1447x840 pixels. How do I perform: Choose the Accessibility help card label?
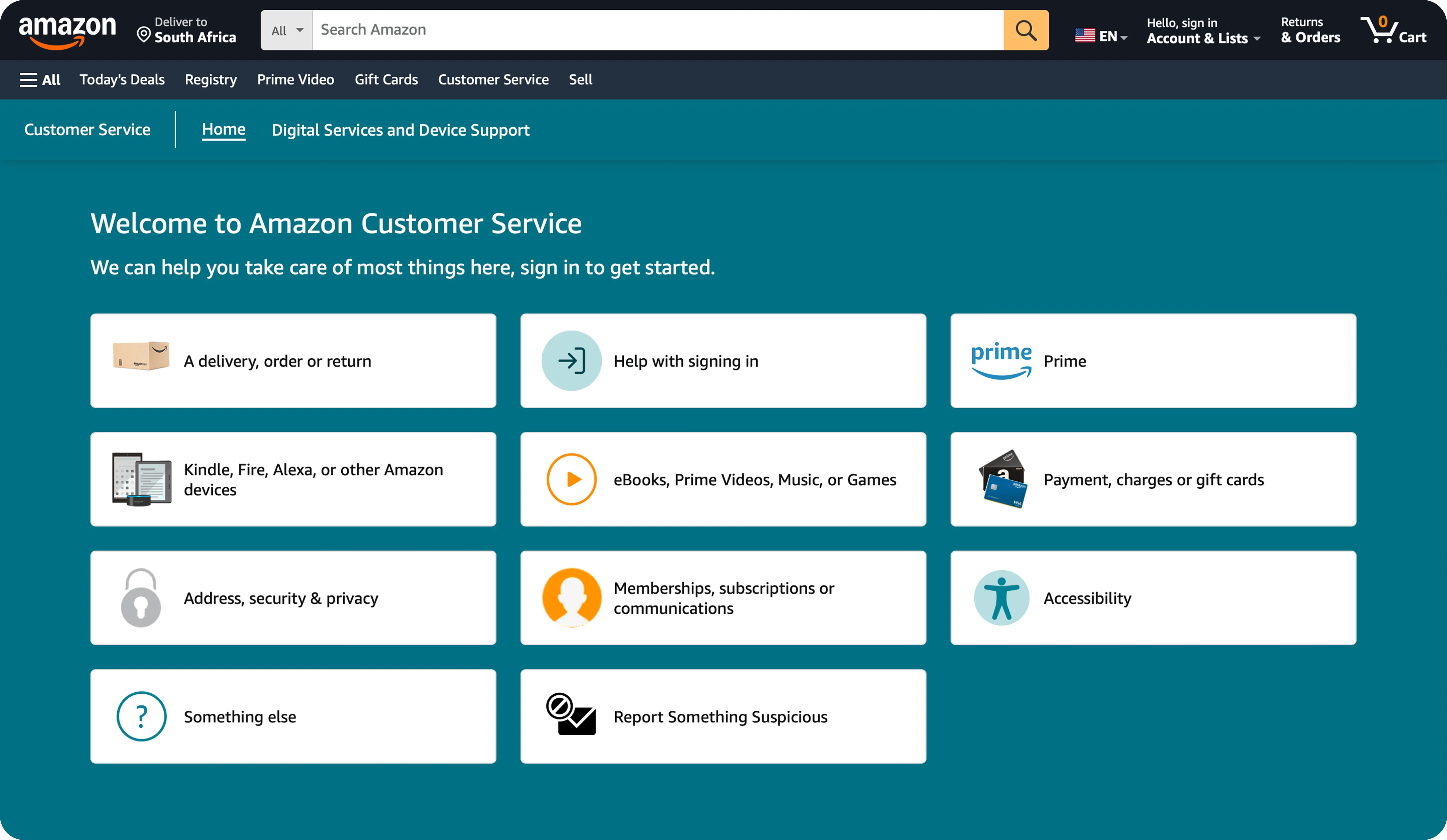tap(1087, 598)
